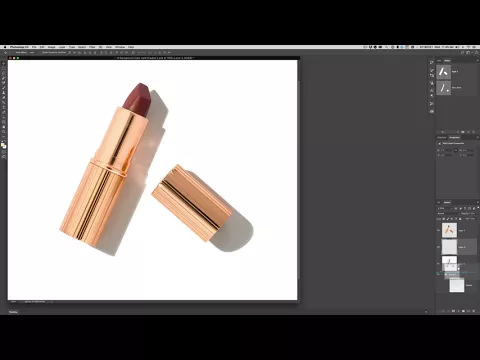480x360 pixels.
Task: Click Add Layer Mask icon
Action: pos(453,311)
